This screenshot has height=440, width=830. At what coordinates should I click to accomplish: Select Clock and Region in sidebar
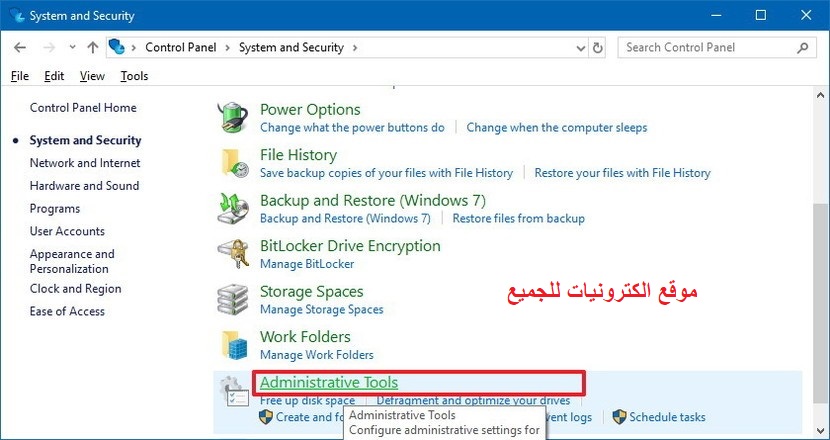pos(75,289)
